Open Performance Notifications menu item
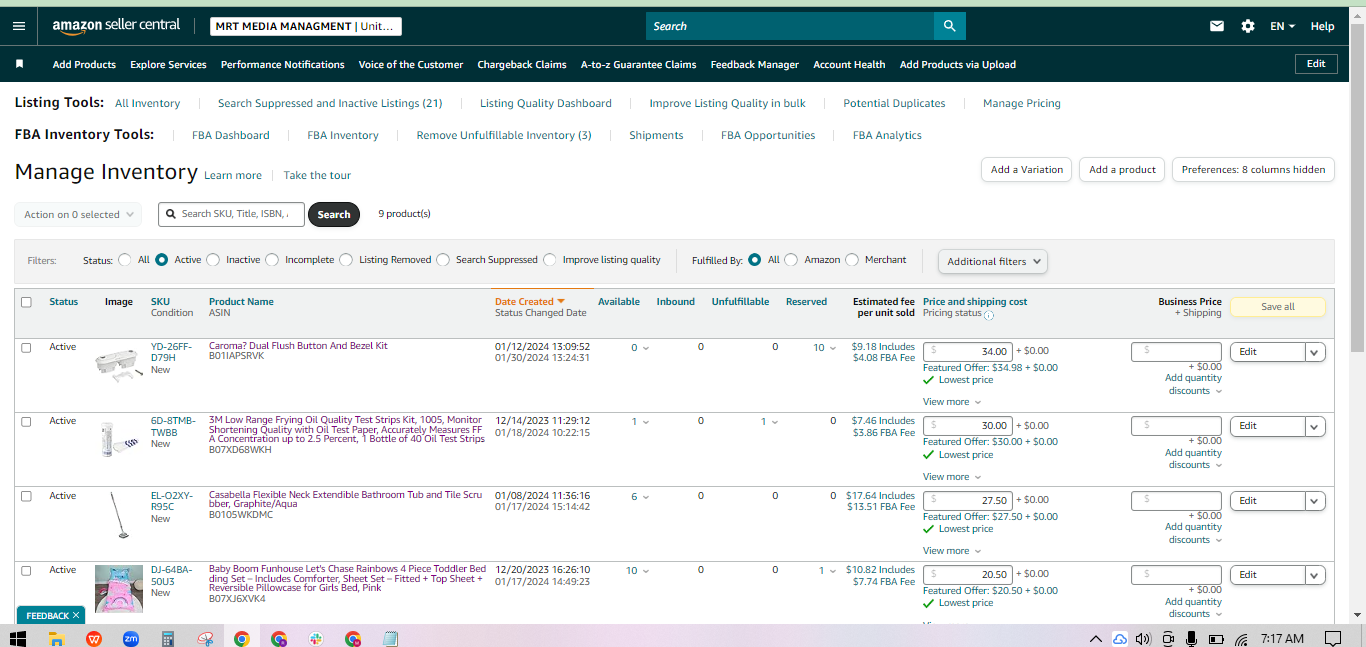Viewport: 1366px width, 647px height. [283, 64]
